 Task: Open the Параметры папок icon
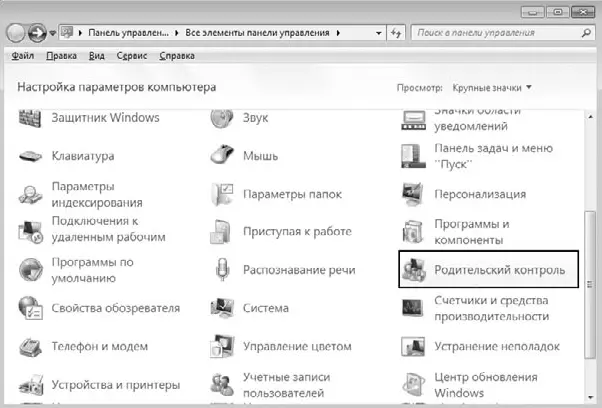tap(222, 194)
